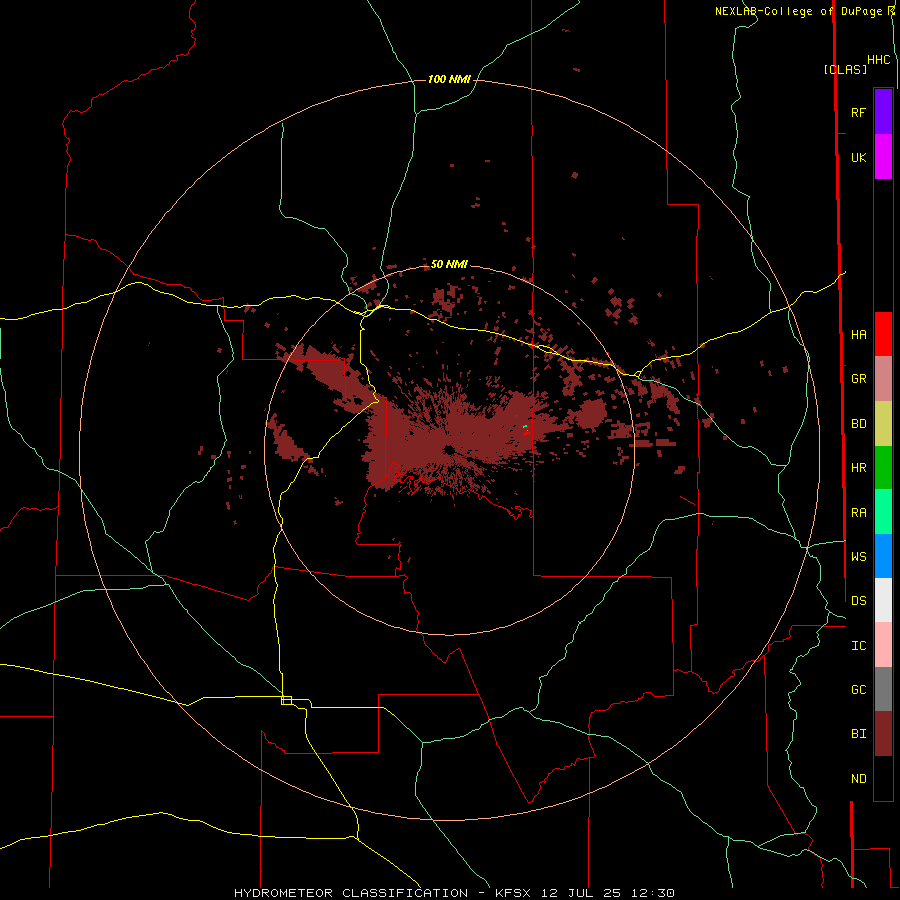This screenshot has width=900, height=900.
Task: Click the HA legend label
Action: click(x=858, y=334)
